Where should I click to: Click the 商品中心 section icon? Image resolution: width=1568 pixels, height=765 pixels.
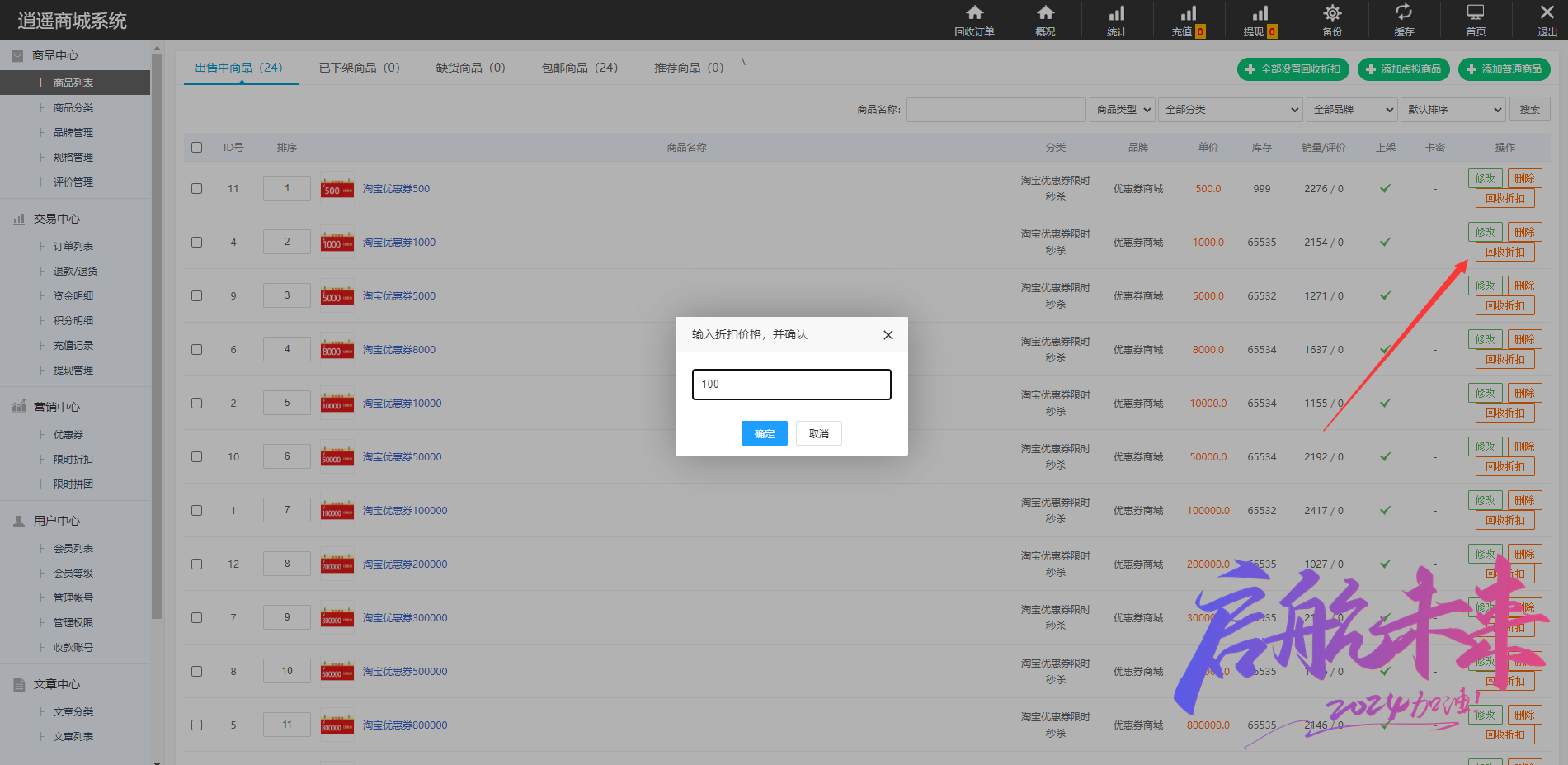point(17,55)
